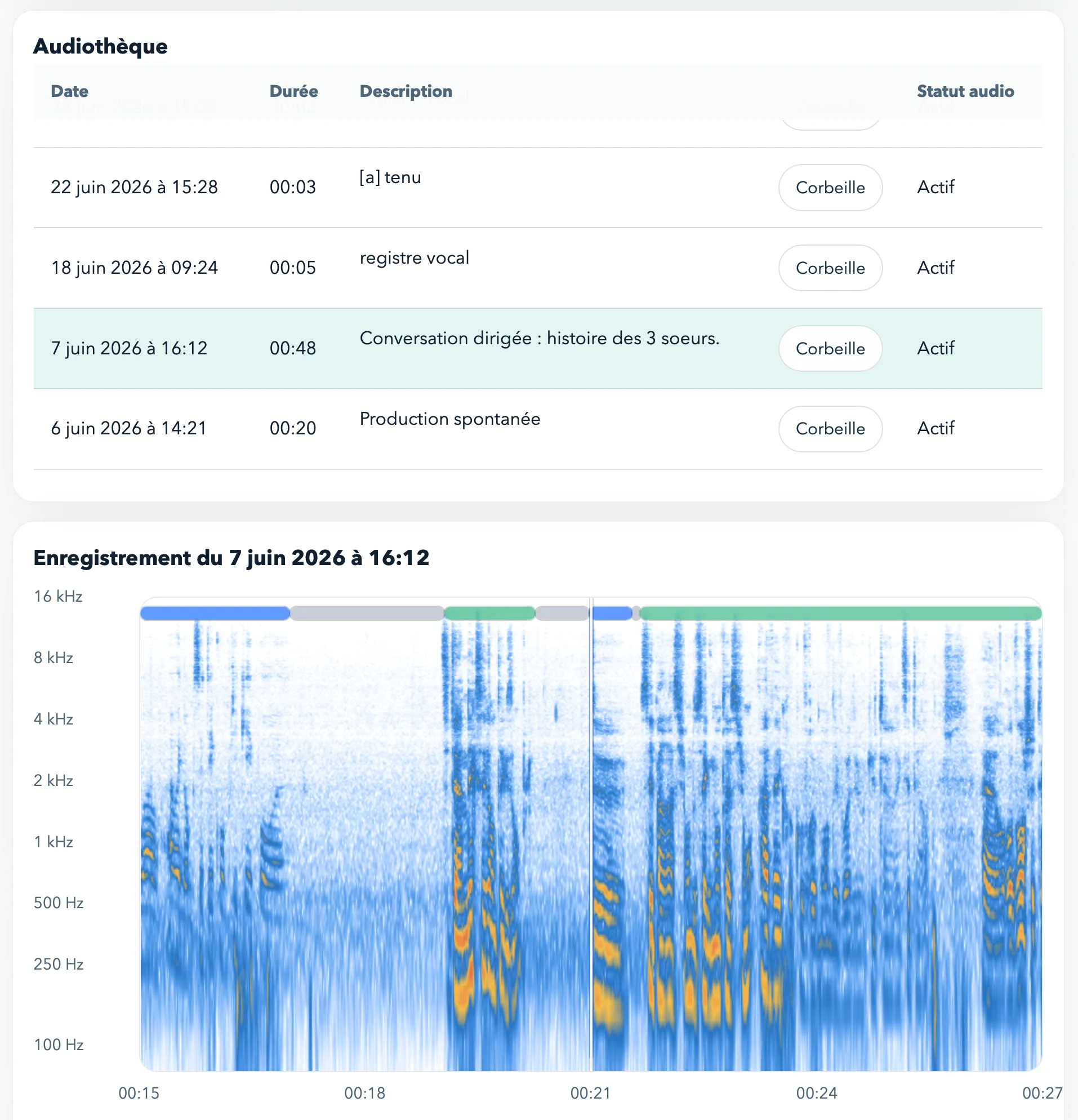Move the 22 juin [a] tenu recording to Corbeille
The height and width of the screenshot is (1120, 1078).
(x=830, y=188)
